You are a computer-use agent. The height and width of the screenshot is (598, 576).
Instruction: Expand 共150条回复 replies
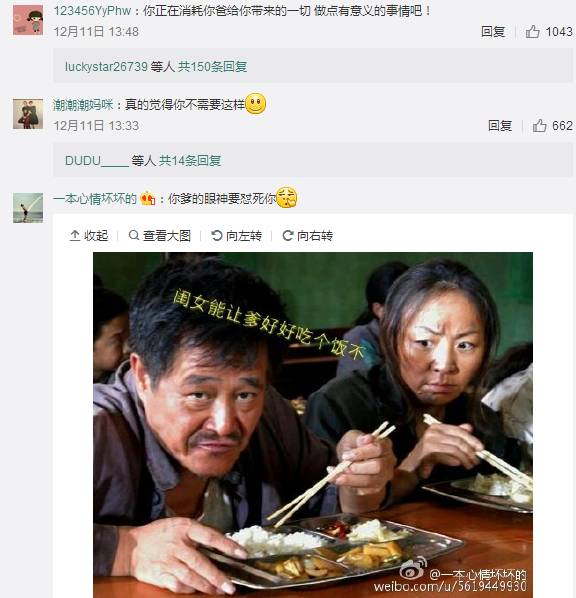[x=212, y=67]
